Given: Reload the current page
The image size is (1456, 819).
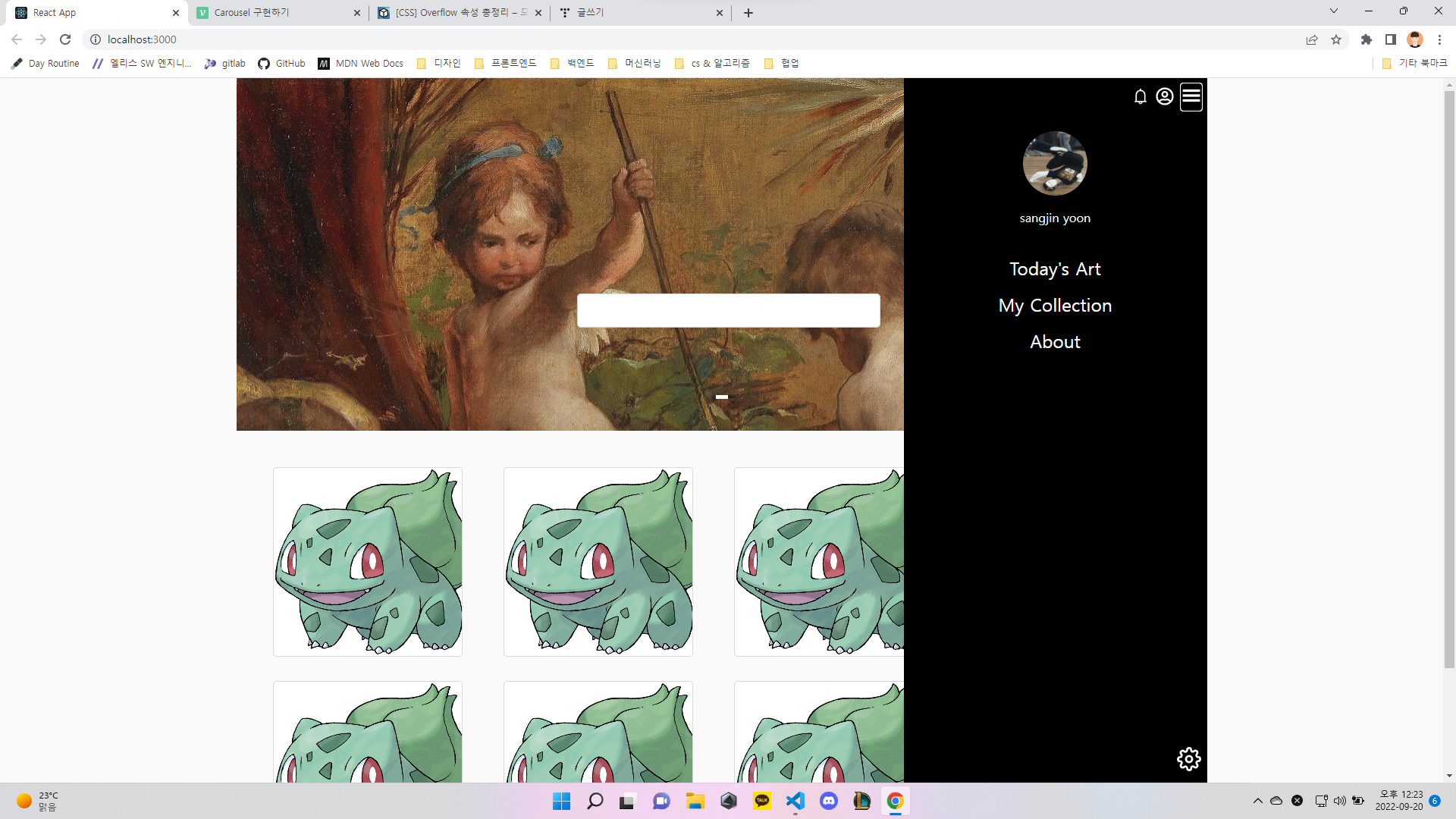Looking at the screenshot, I should (x=65, y=39).
